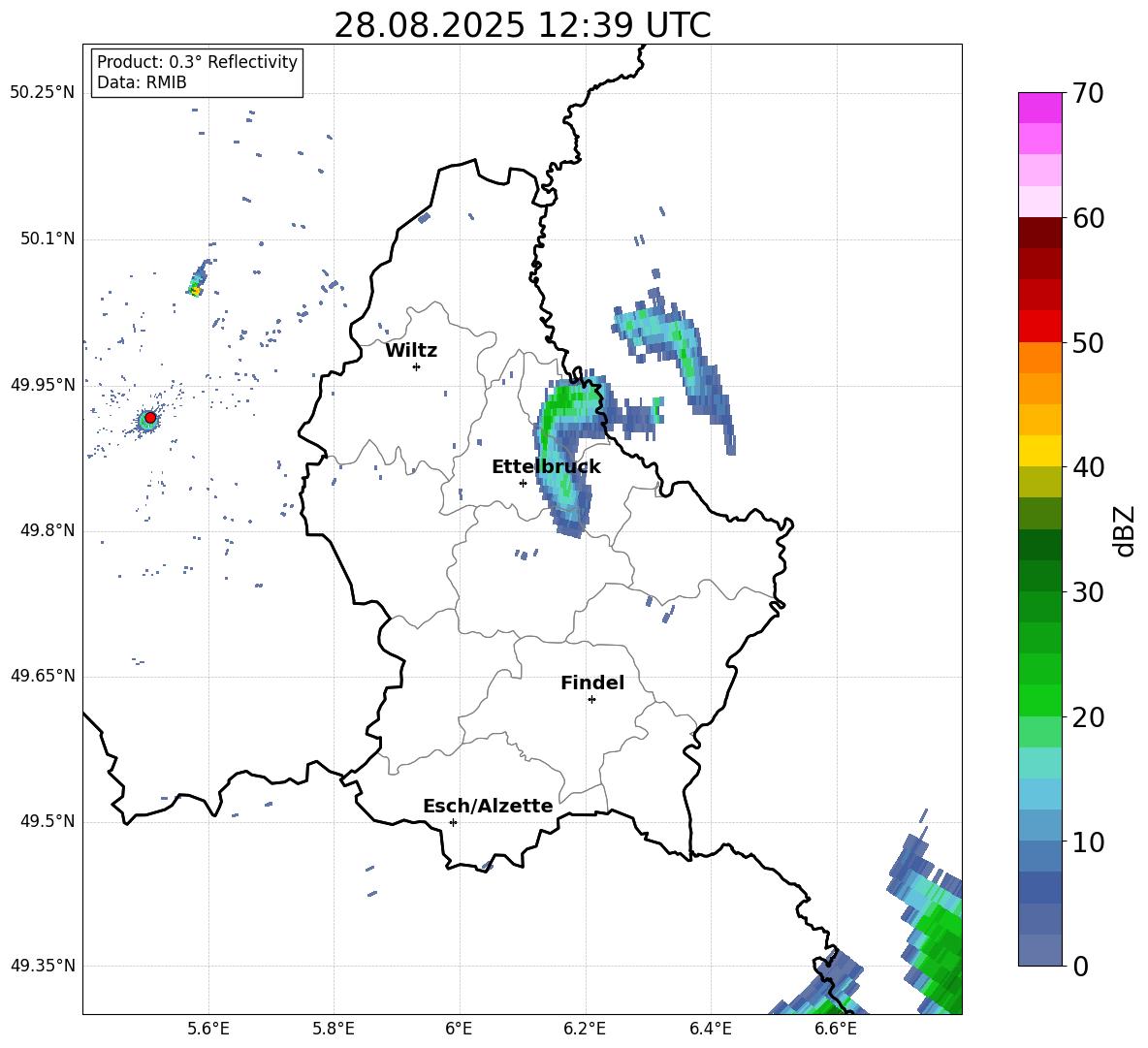This screenshot has width=1148, height=1048.
Task: Click the 6°E longitude label
Action: coord(459,1029)
